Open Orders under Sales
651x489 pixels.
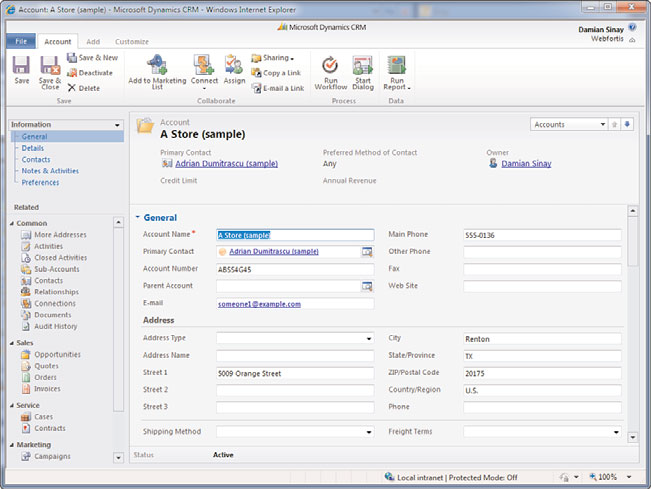point(39,377)
